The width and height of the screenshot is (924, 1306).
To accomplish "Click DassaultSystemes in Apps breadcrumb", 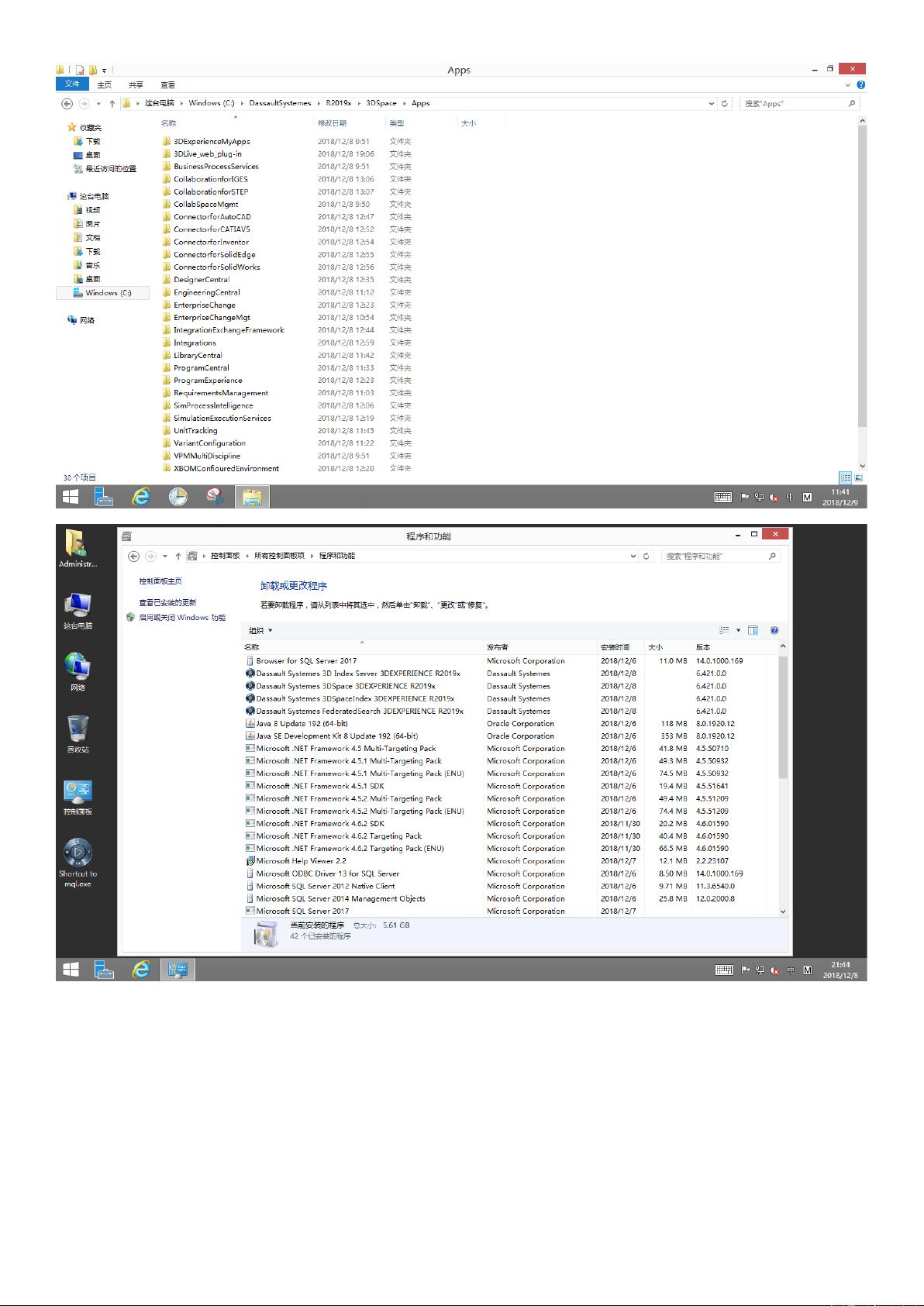I will (x=280, y=103).
